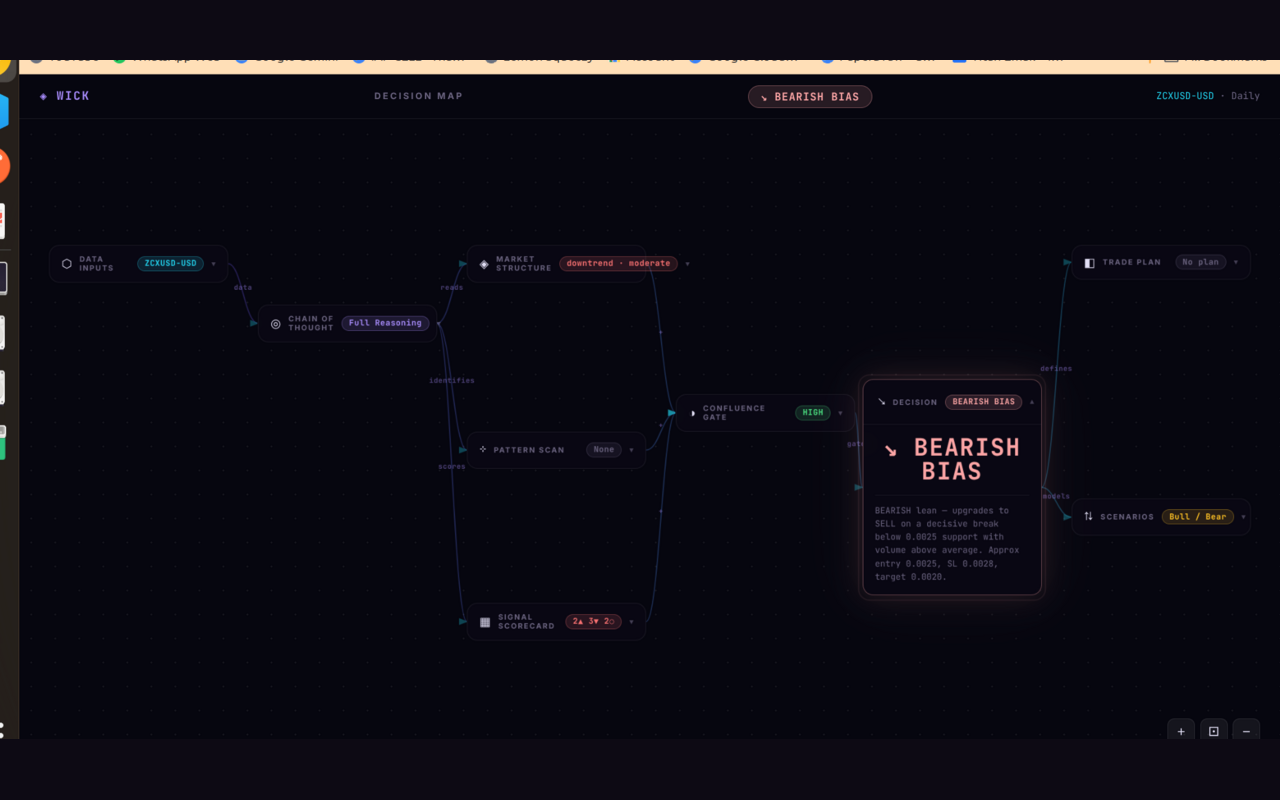Click the Data Inputs hexagon icon
The image size is (1280, 800).
[67, 264]
